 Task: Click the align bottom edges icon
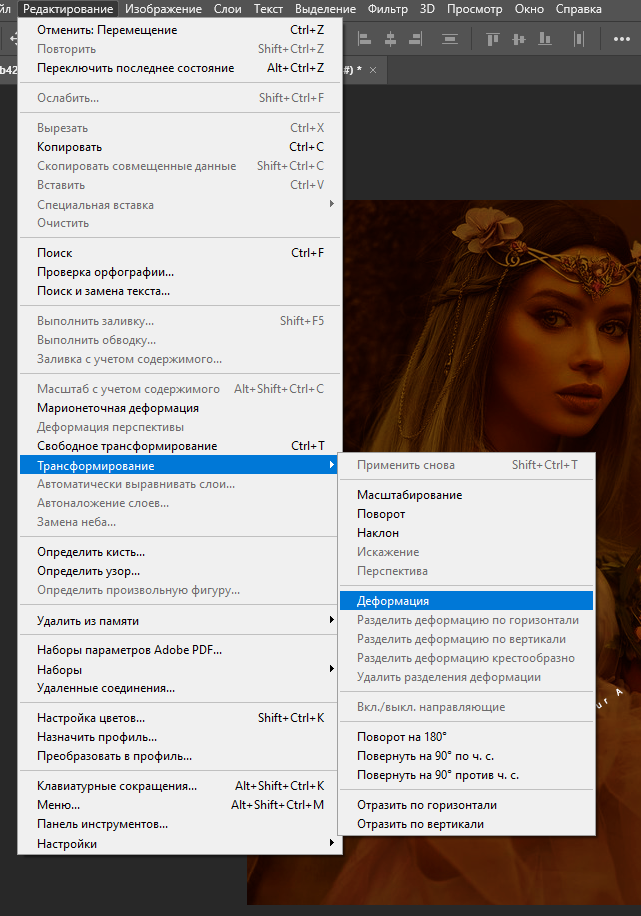point(542,41)
